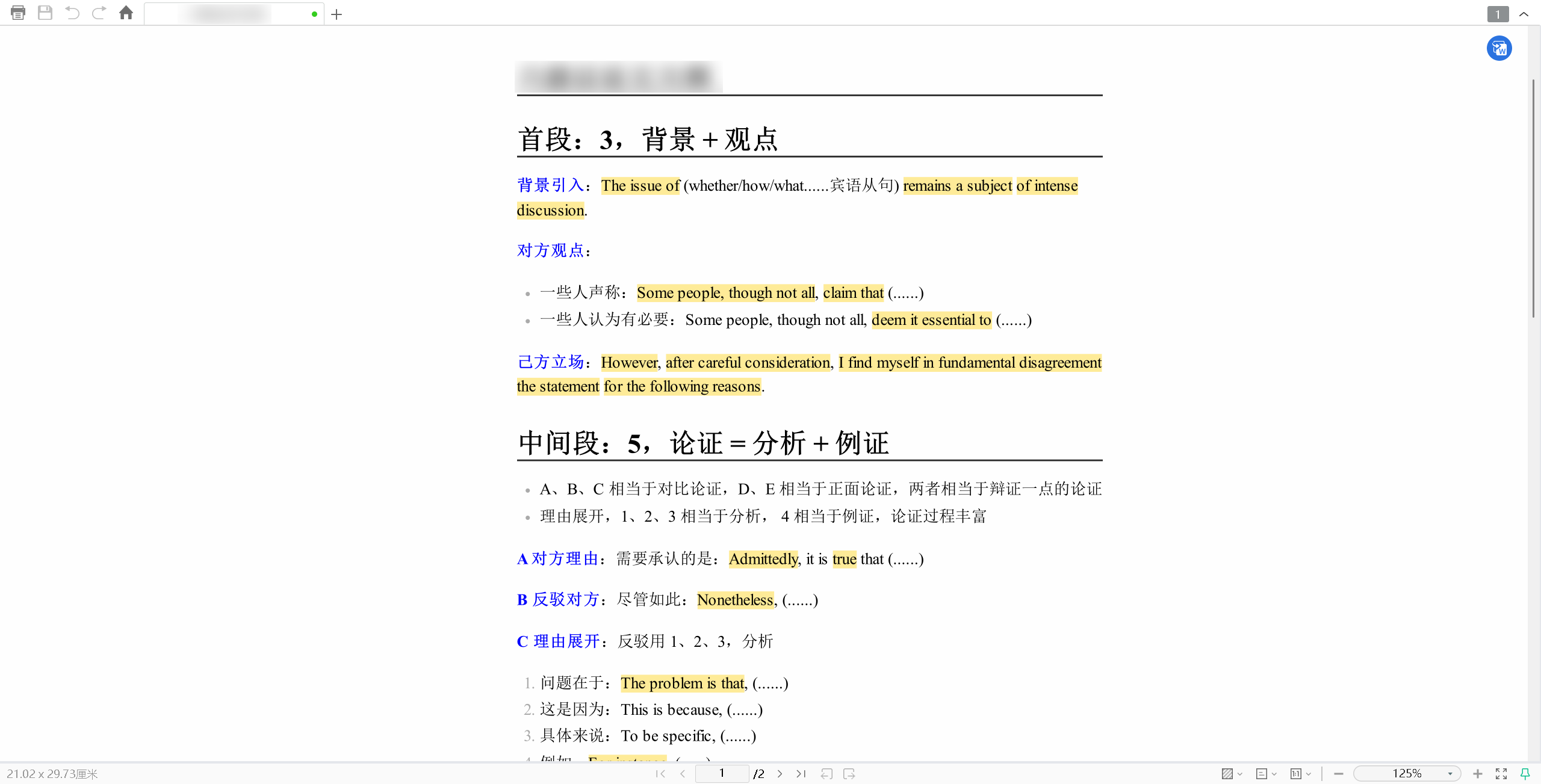Image resolution: width=1541 pixels, height=784 pixels.
Task: Go to the next page
Action: point(780,774)
